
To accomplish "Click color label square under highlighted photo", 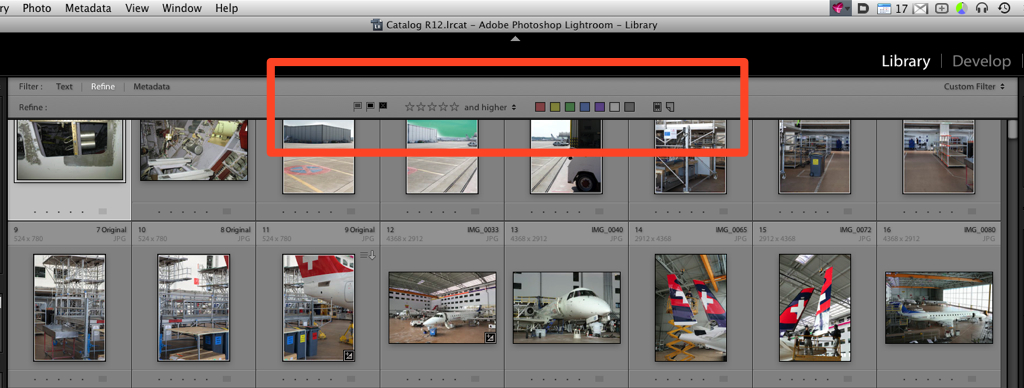I will tap(103, 211).
